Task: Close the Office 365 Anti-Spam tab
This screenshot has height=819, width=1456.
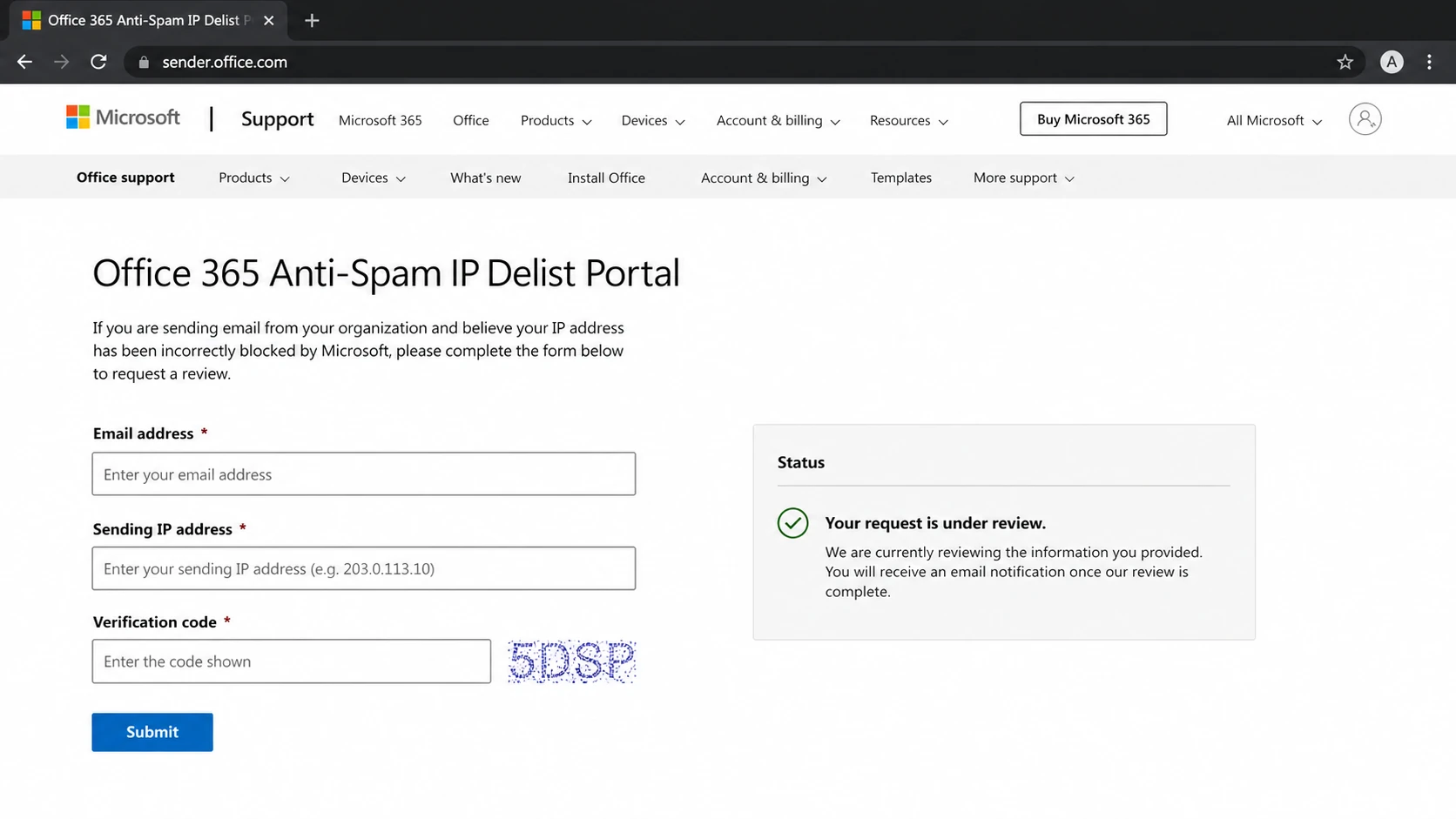Action: (x=268, y=20)
